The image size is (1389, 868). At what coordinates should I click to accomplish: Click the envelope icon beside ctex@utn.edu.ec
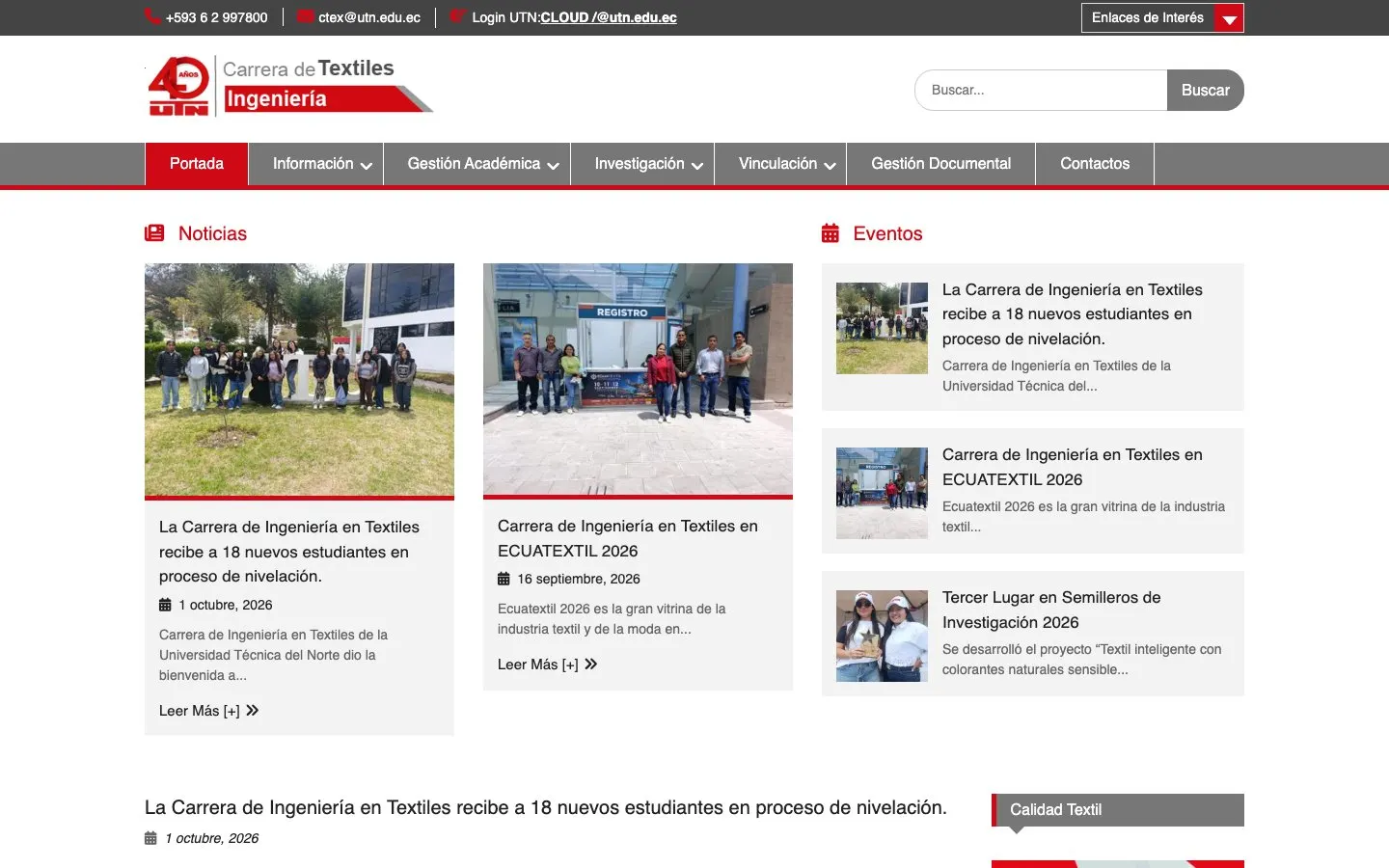[306, 16]
